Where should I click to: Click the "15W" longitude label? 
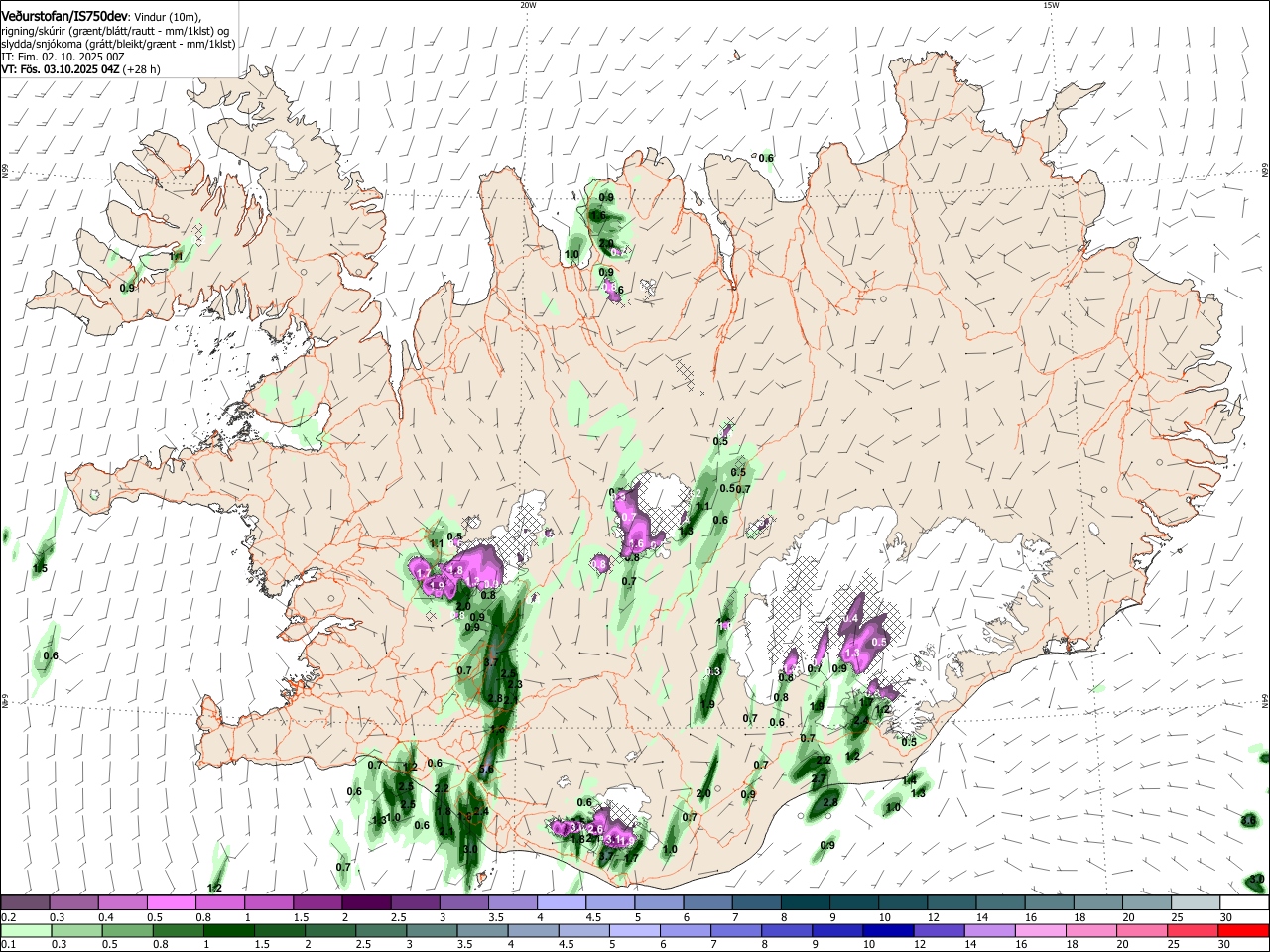(x=1051, y=5)
